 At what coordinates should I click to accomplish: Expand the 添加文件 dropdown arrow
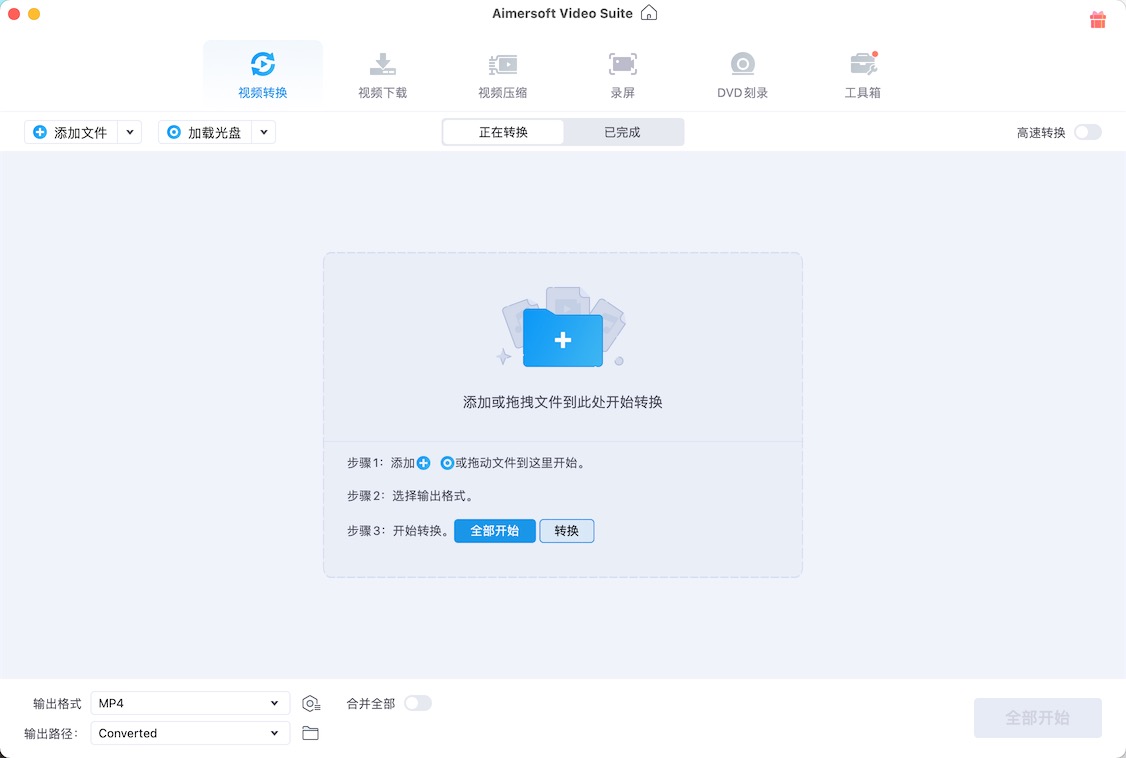[x=130, y=132]
